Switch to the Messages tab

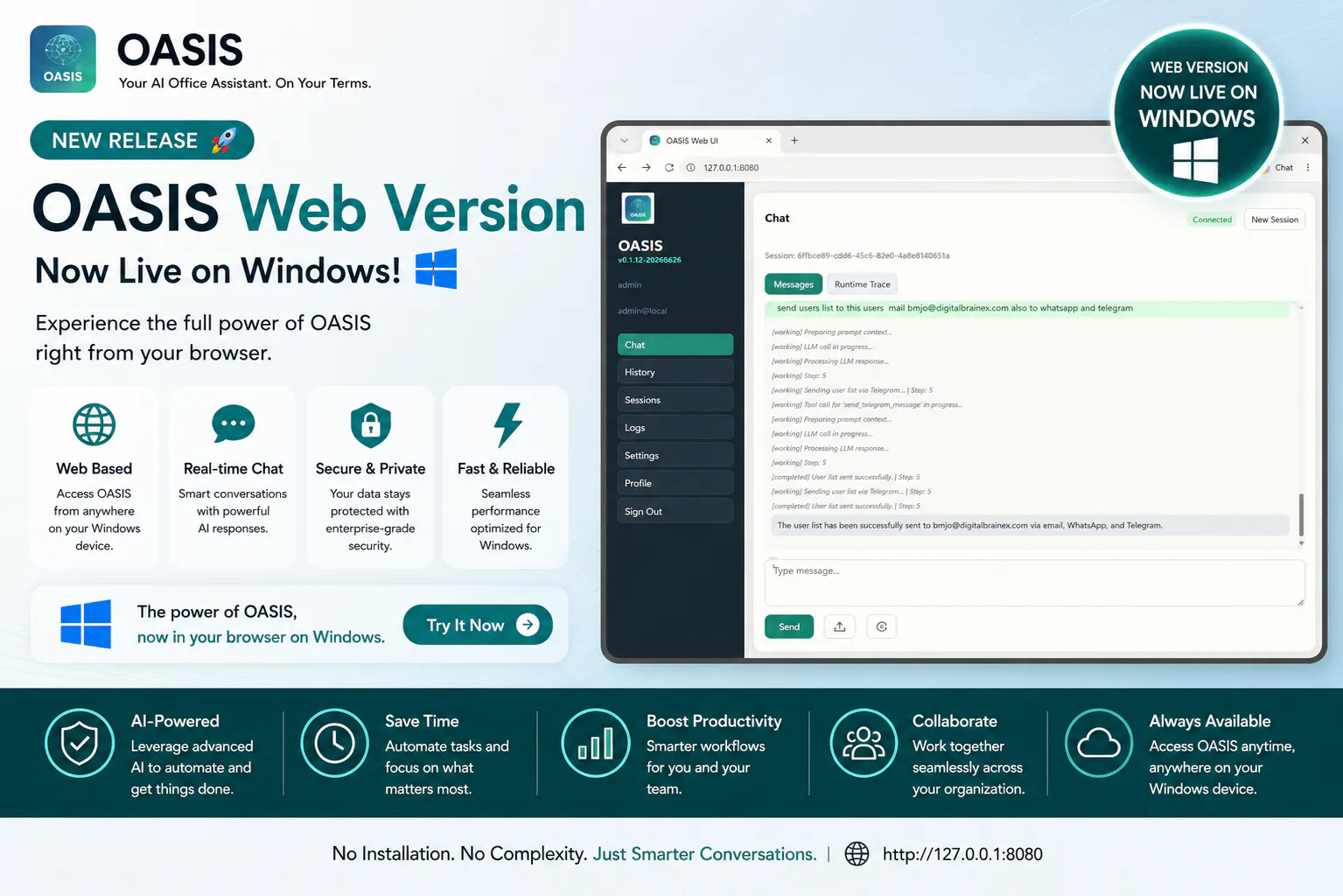click(794, 284)
